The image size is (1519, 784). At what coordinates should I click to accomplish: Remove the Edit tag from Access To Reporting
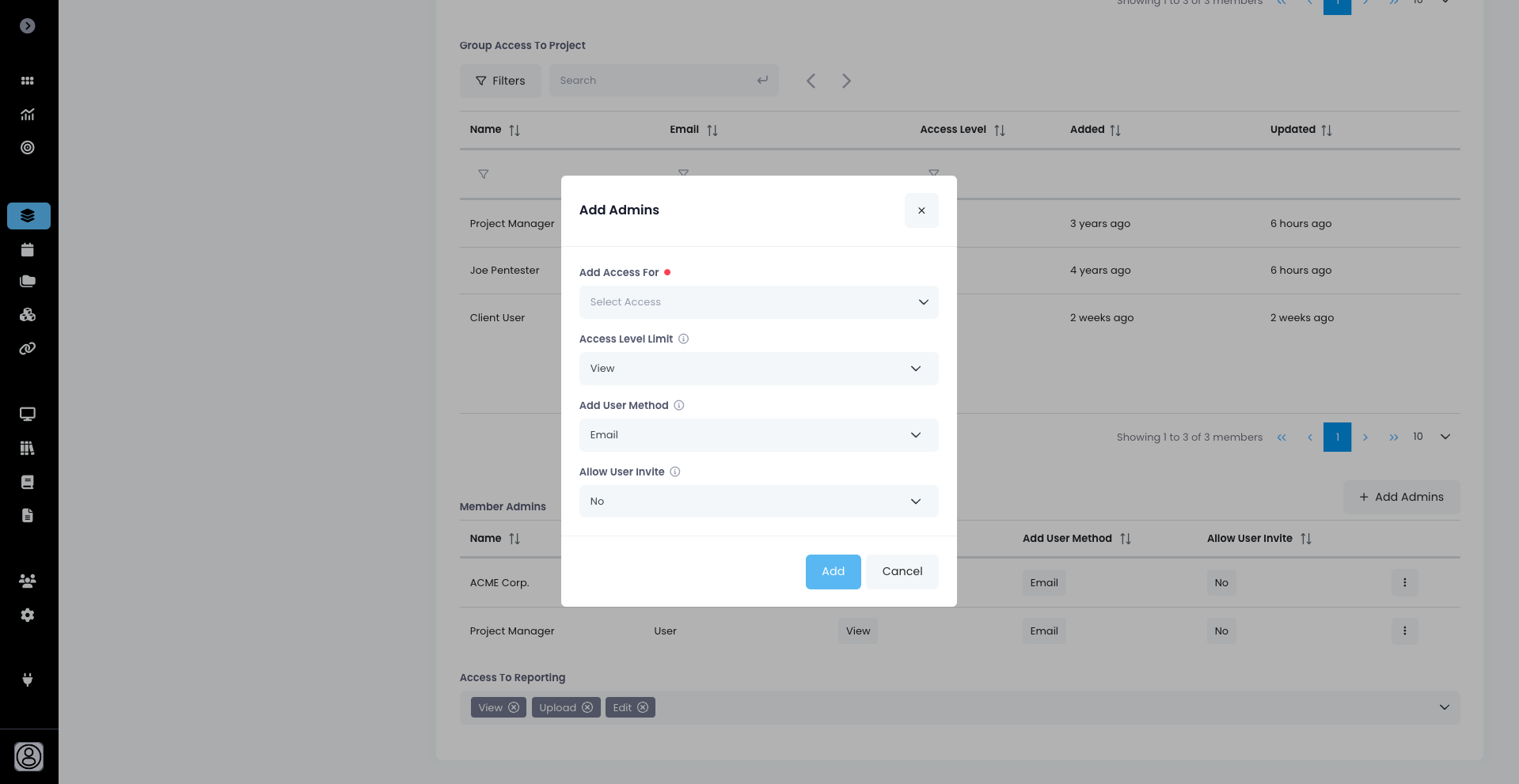643,708
